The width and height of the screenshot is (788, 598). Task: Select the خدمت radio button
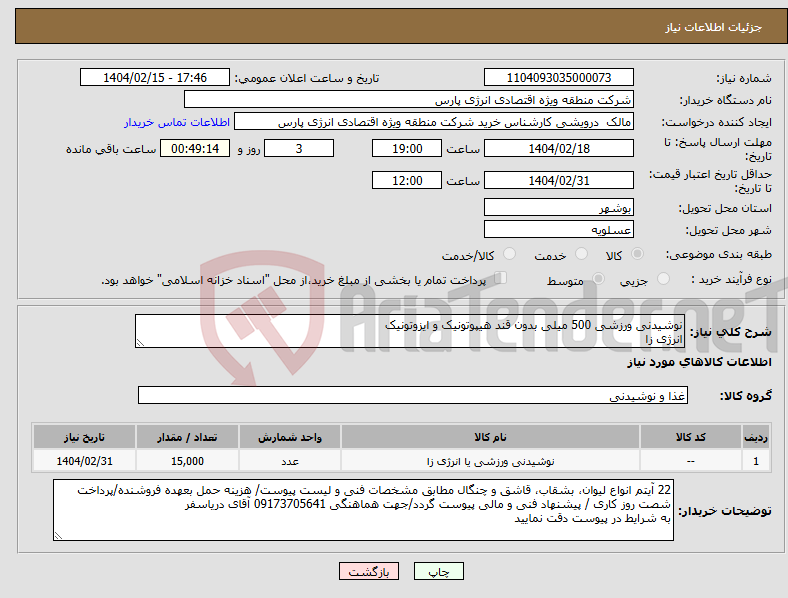tap(581, 254)
